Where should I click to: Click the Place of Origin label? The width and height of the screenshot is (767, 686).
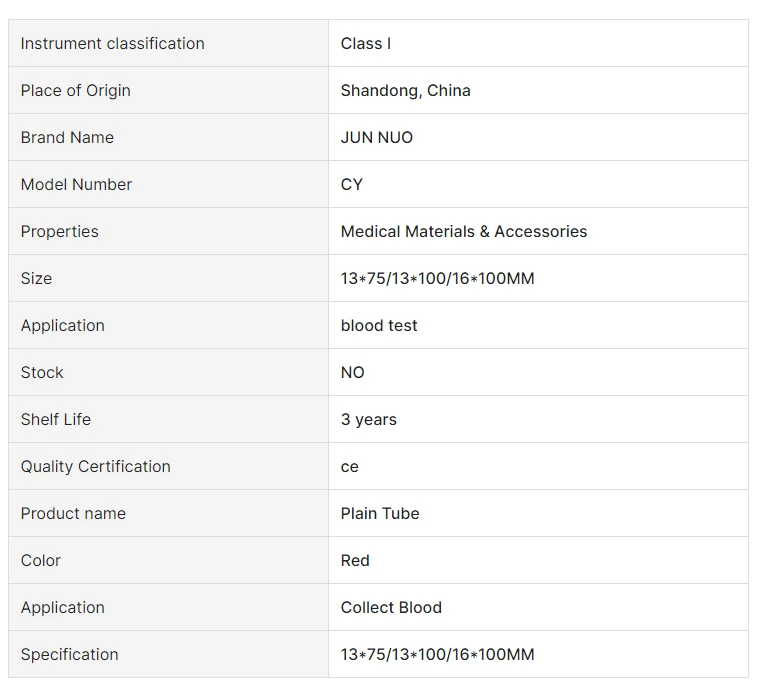tap(75, 91)
